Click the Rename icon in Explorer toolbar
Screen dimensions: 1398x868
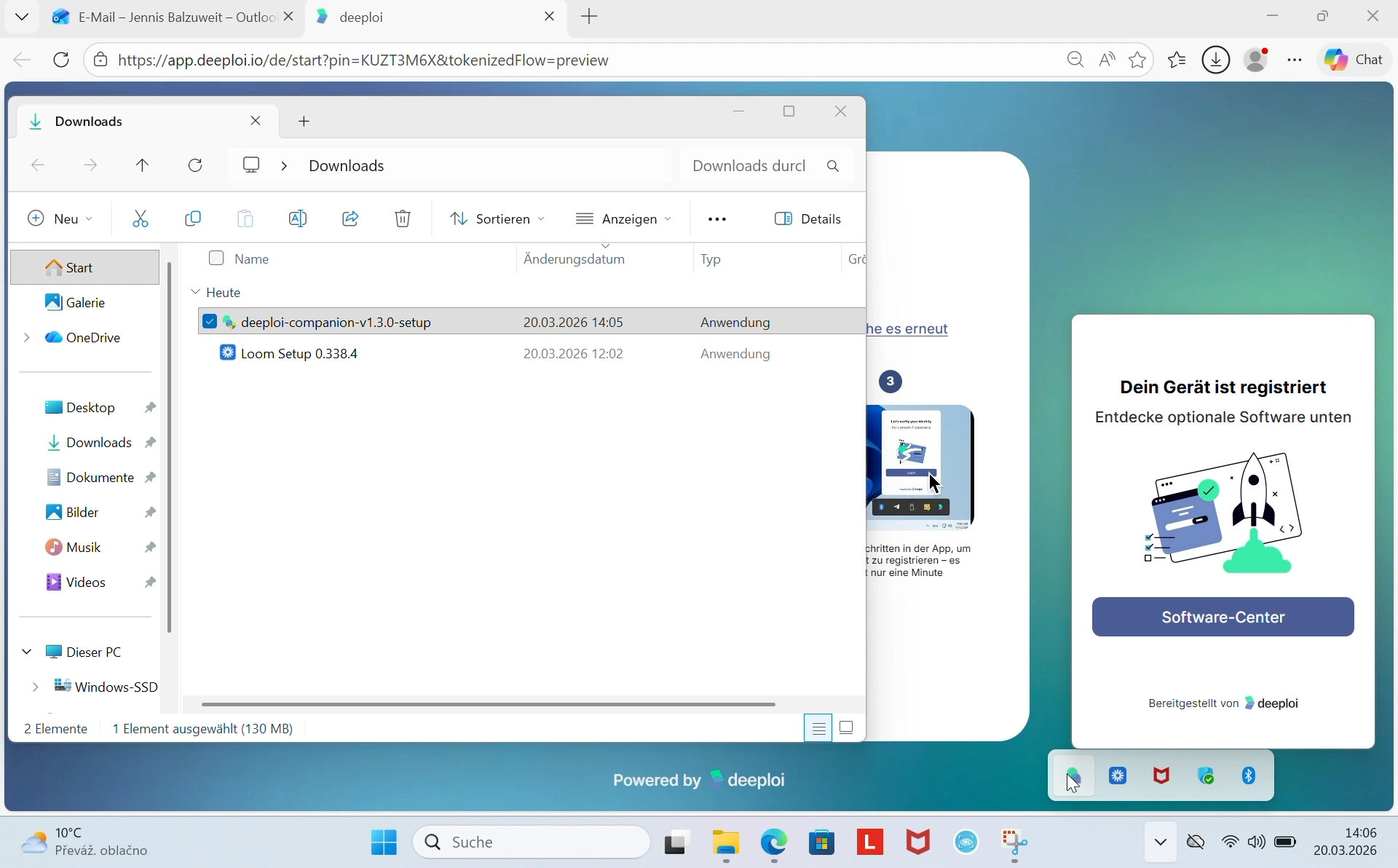pos(298,219)
